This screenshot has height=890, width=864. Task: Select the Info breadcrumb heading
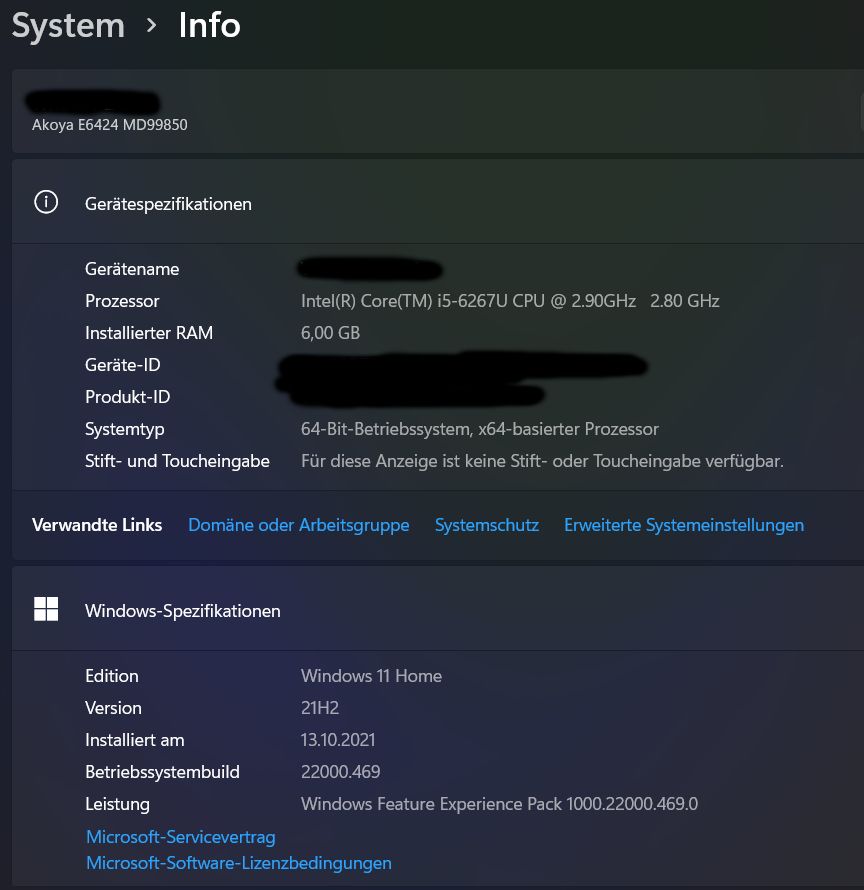[x=209, y=24]
